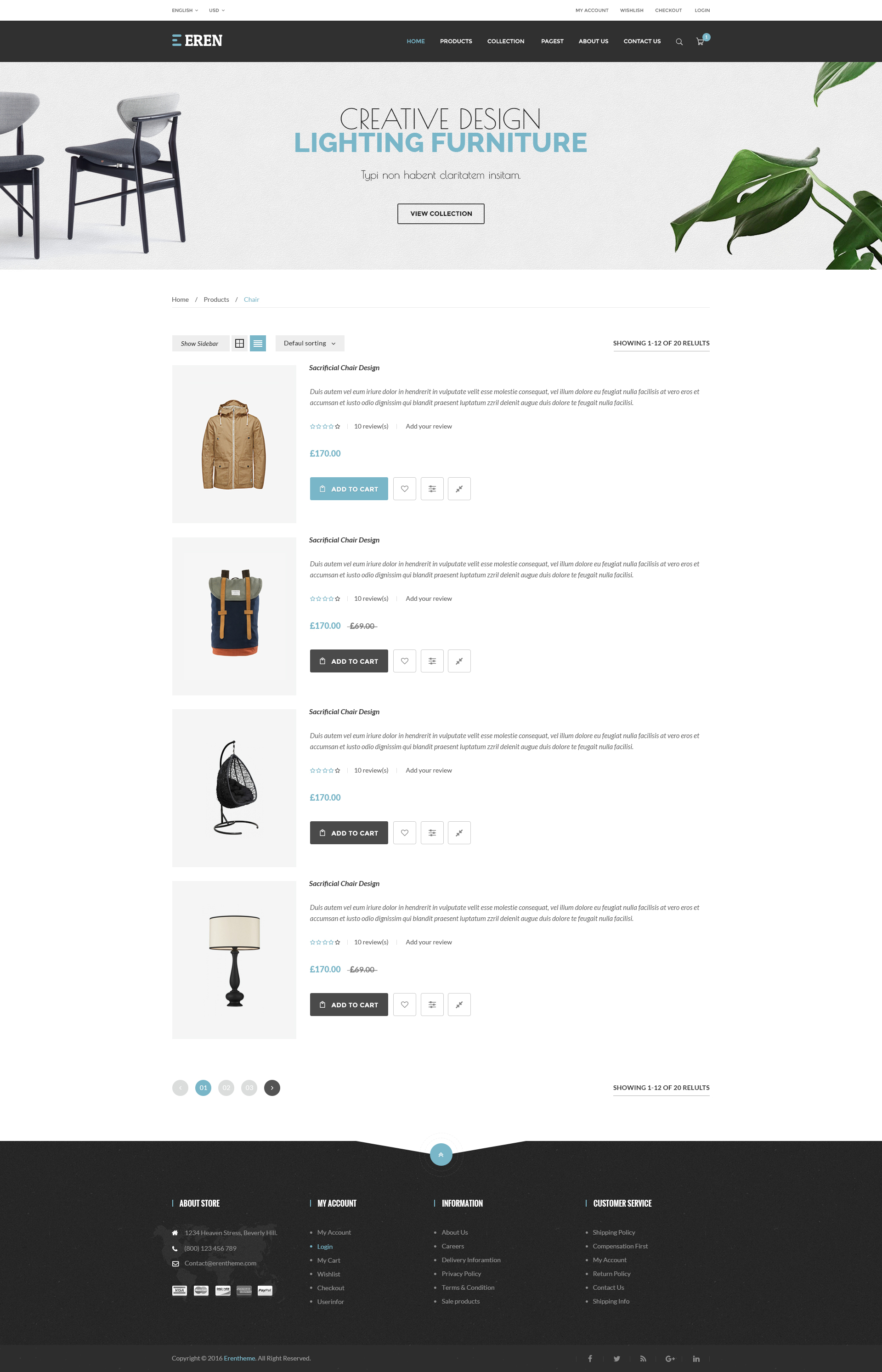Add the table lamp to cart
The height and width of the screenshot is (1372, 882).
tap(349, 1005)
